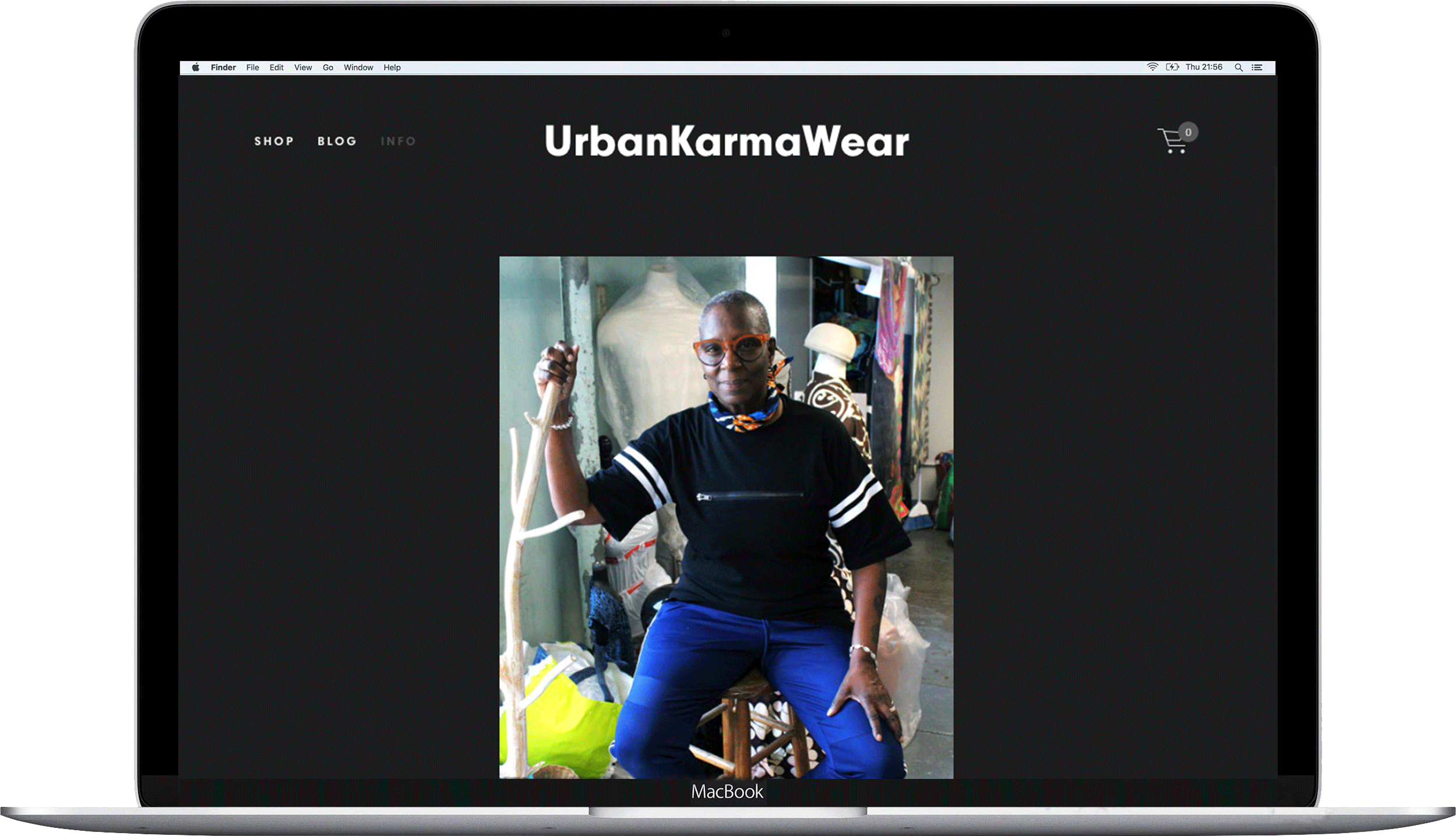
Task: Click the clock showing Thu 21:56
Action: click(x=1205, y=67)
